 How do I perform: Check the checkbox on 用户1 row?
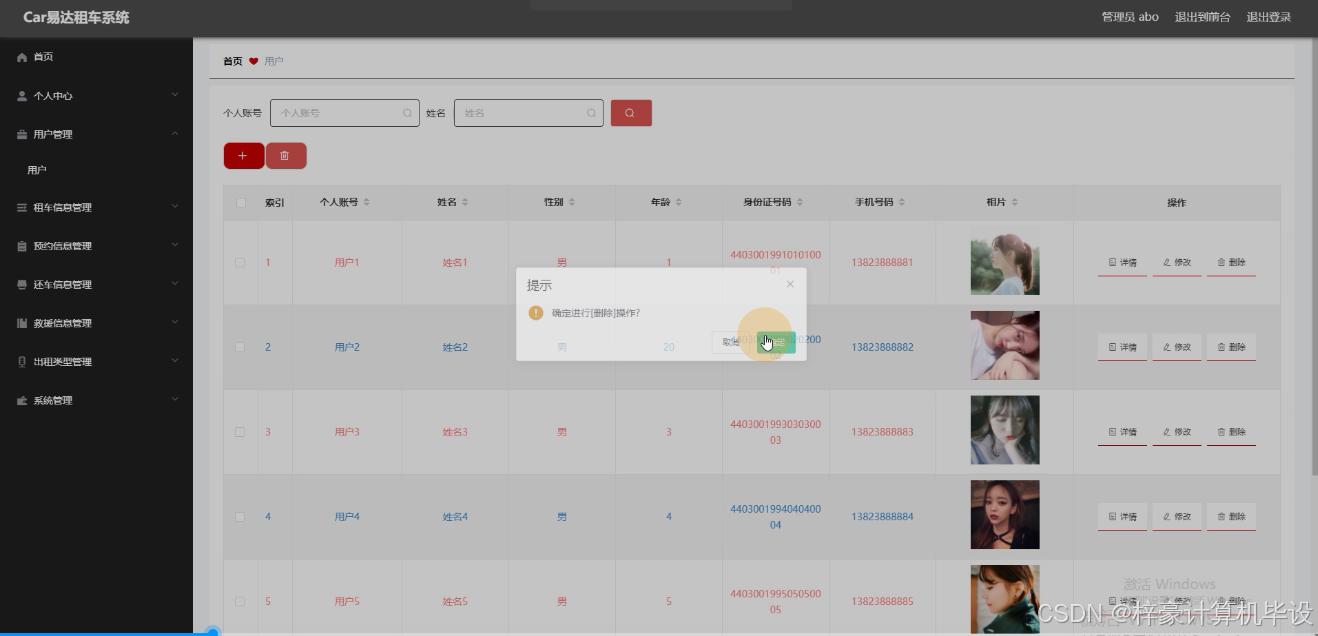tap(240, 262)
